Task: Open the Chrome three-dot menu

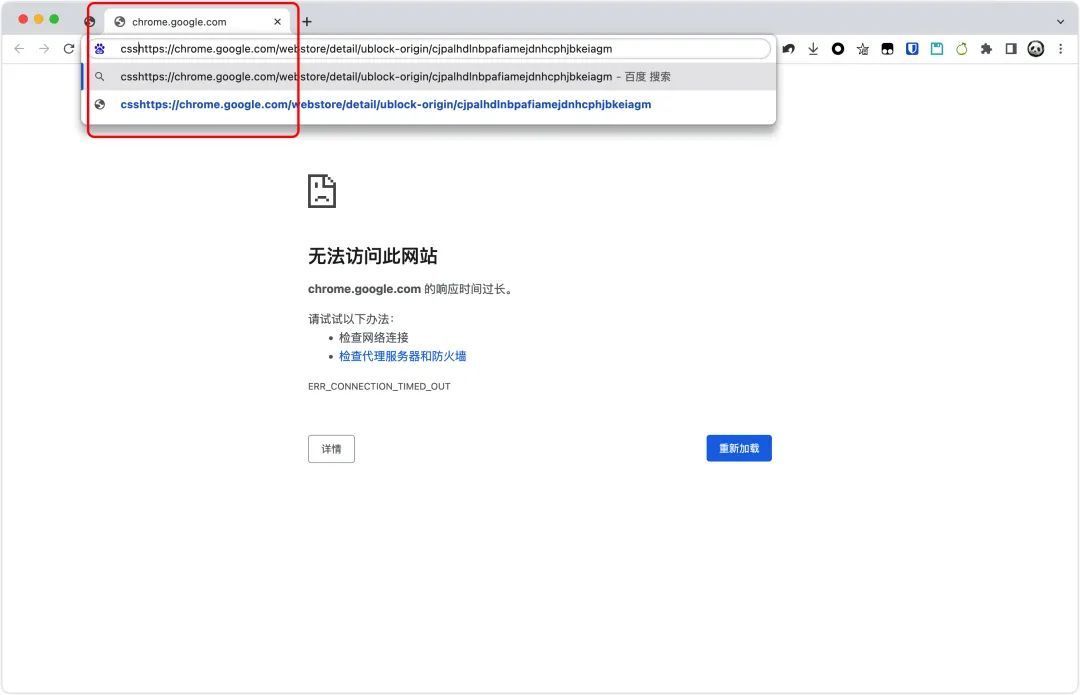Action: click(x=1061, y=49)
